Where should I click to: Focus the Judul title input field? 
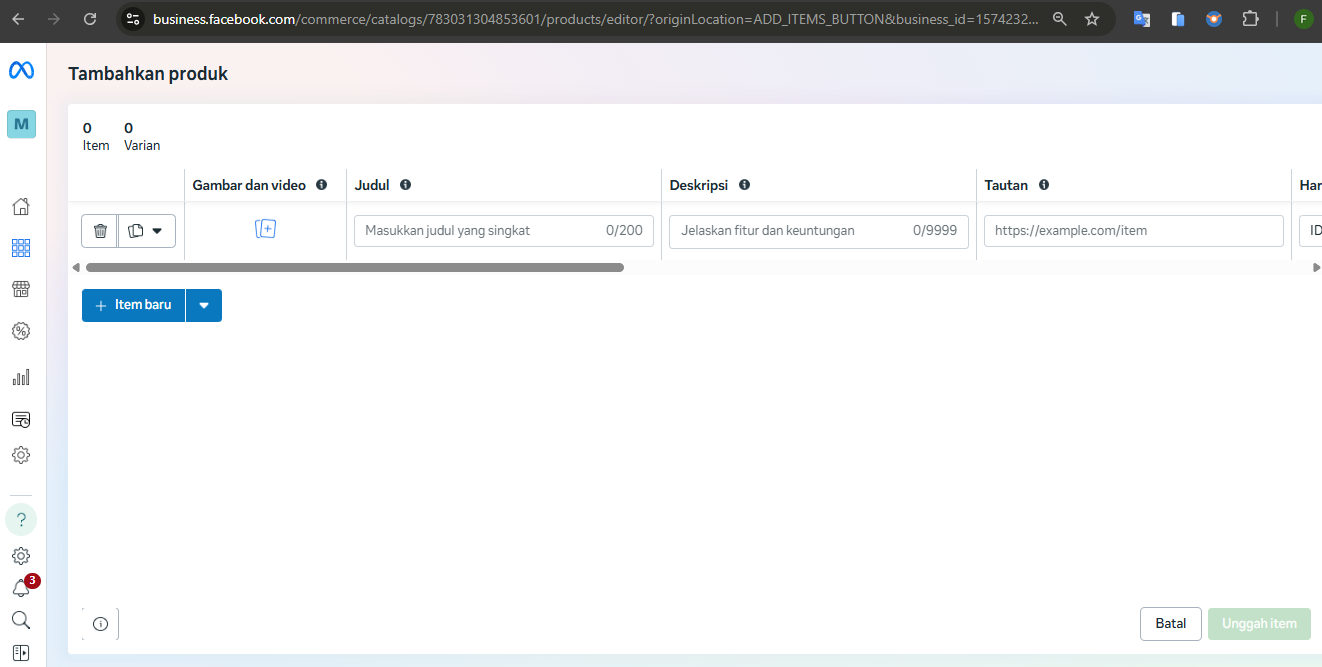click(480, 231)
